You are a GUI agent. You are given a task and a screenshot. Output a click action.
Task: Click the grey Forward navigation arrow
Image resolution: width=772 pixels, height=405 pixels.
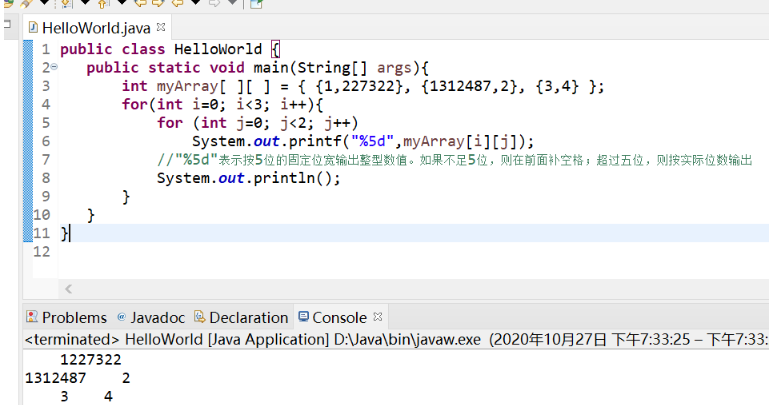(214, 4)
